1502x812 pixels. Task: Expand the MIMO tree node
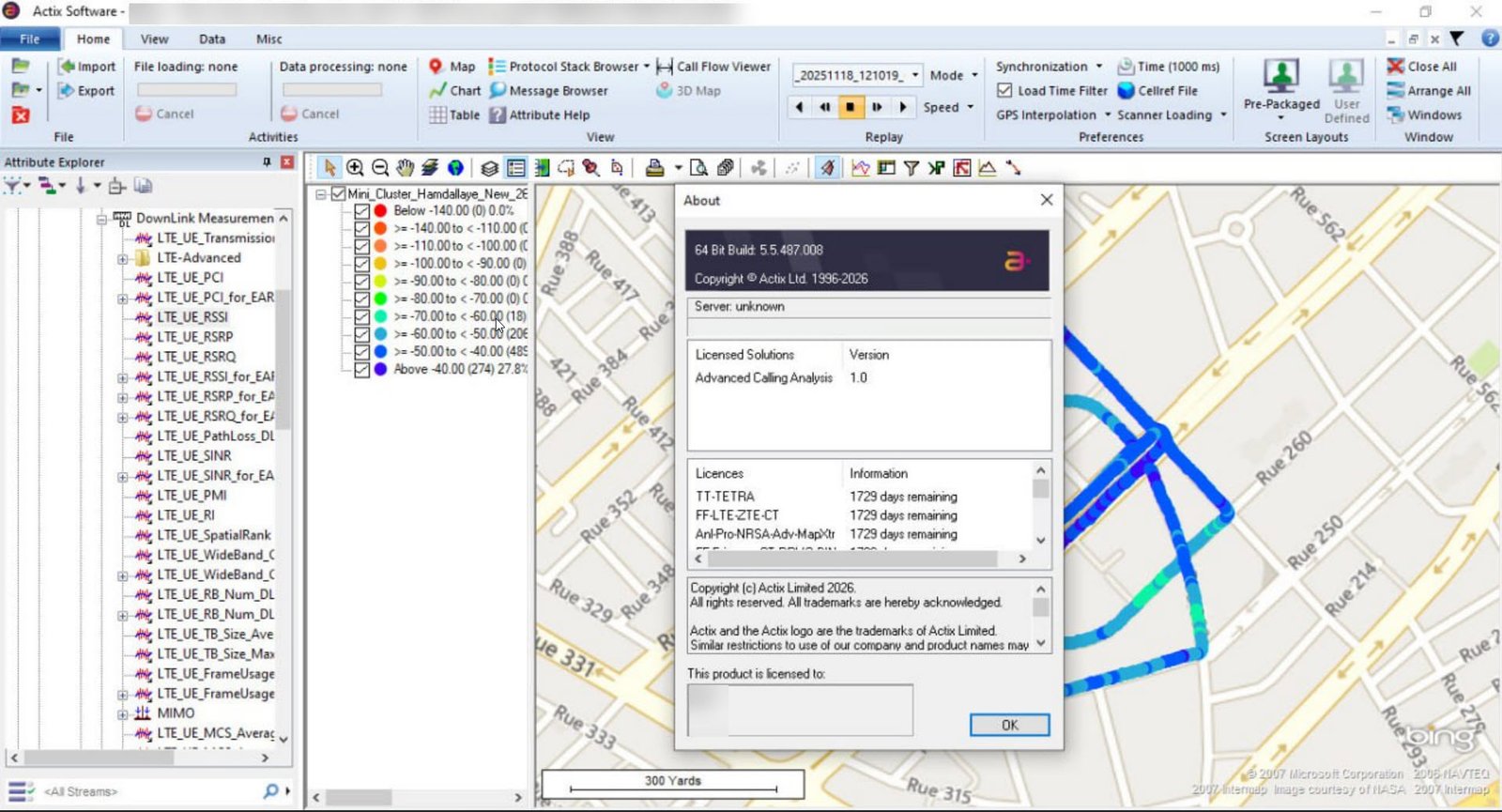pos(122,713)
